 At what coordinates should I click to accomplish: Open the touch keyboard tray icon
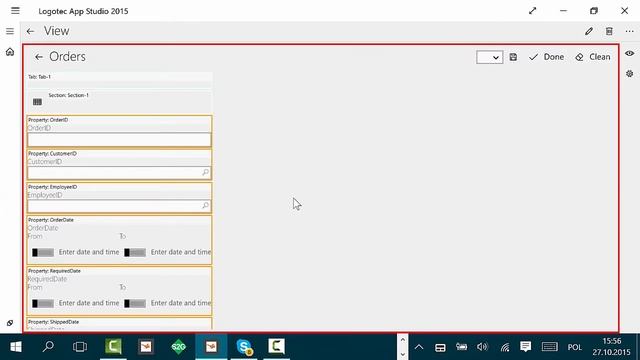550,347
